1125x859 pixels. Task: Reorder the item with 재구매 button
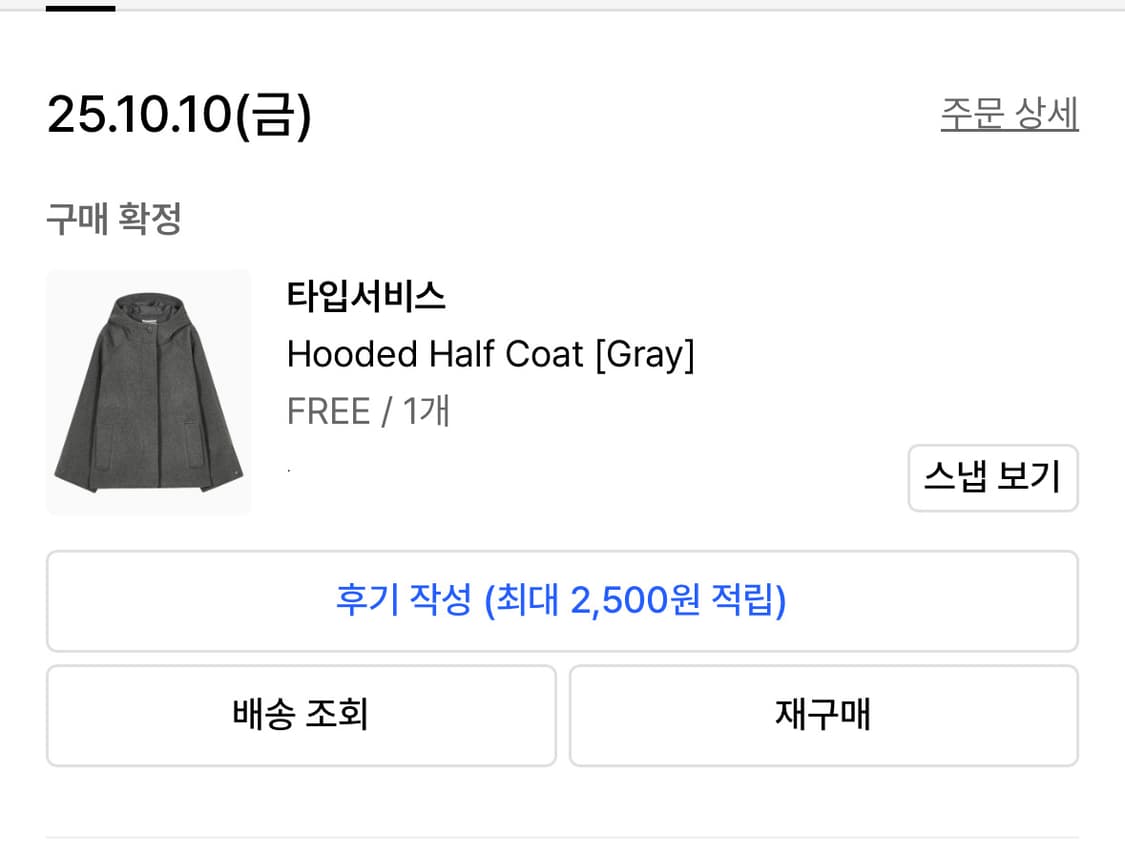pyautogui.click(x=823, y=715)
